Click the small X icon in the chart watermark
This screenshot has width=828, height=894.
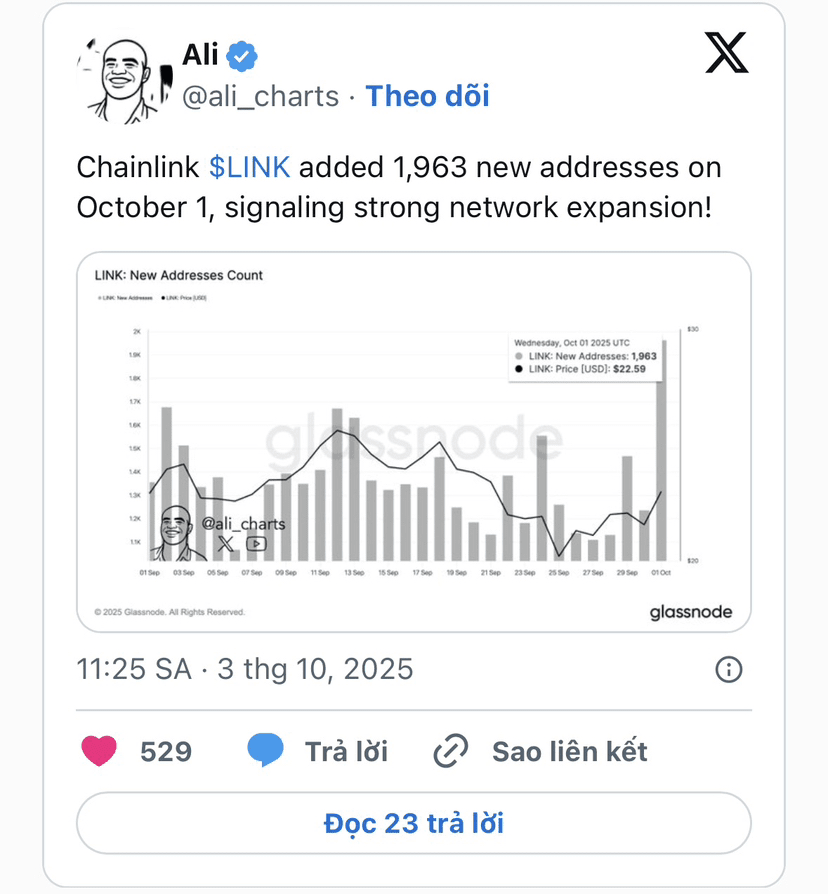[x=226, y=543]
